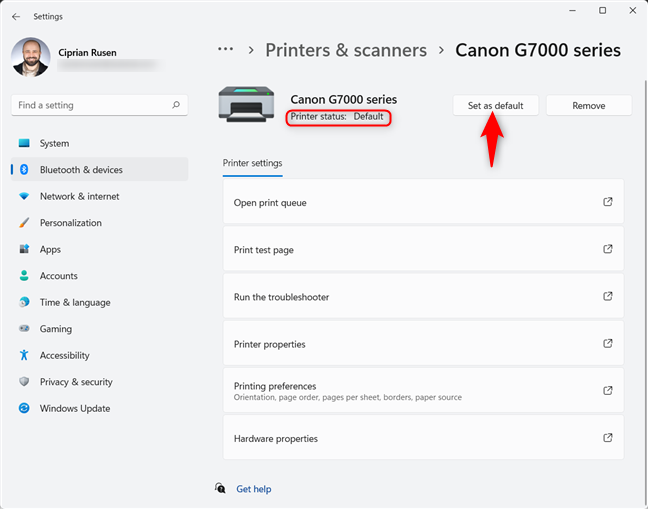Click the Gaming controller icon
The image size is (648, 509).
[x=24, y=328]
